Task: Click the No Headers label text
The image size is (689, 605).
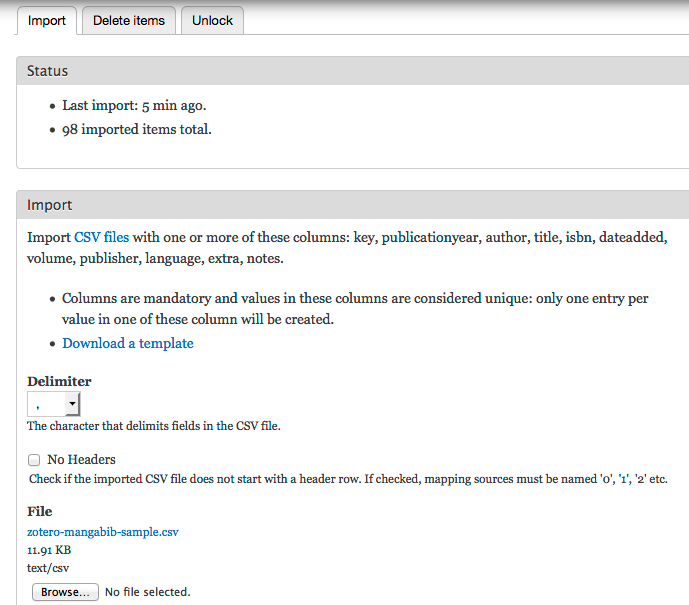Action: click(x=81, y=460)
